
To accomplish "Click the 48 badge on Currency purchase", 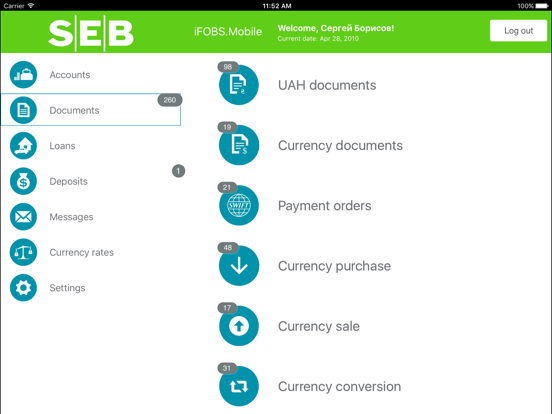I will tap(228, 247).
